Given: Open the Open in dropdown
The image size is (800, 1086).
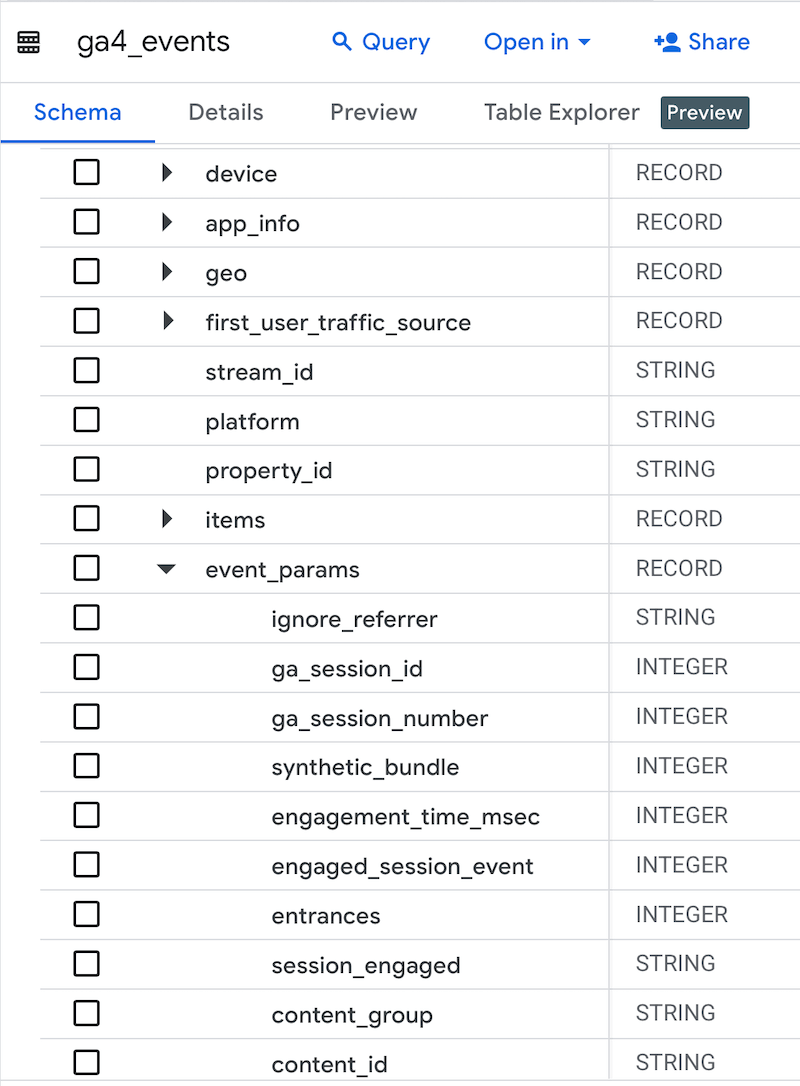Looking at the screenshot, I should click(537, 41).
